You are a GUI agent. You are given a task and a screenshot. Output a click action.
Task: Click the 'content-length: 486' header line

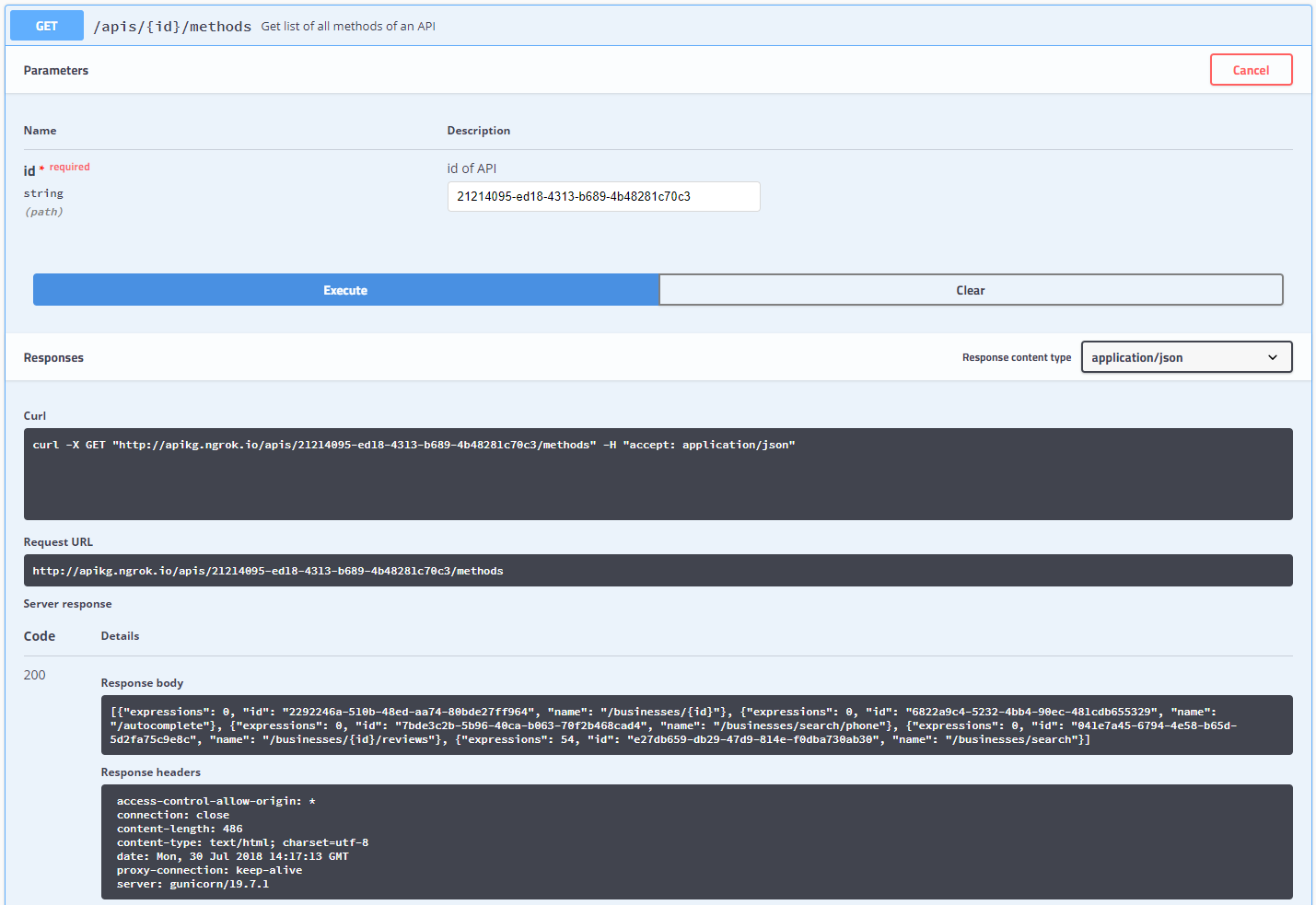coord(180,829)
